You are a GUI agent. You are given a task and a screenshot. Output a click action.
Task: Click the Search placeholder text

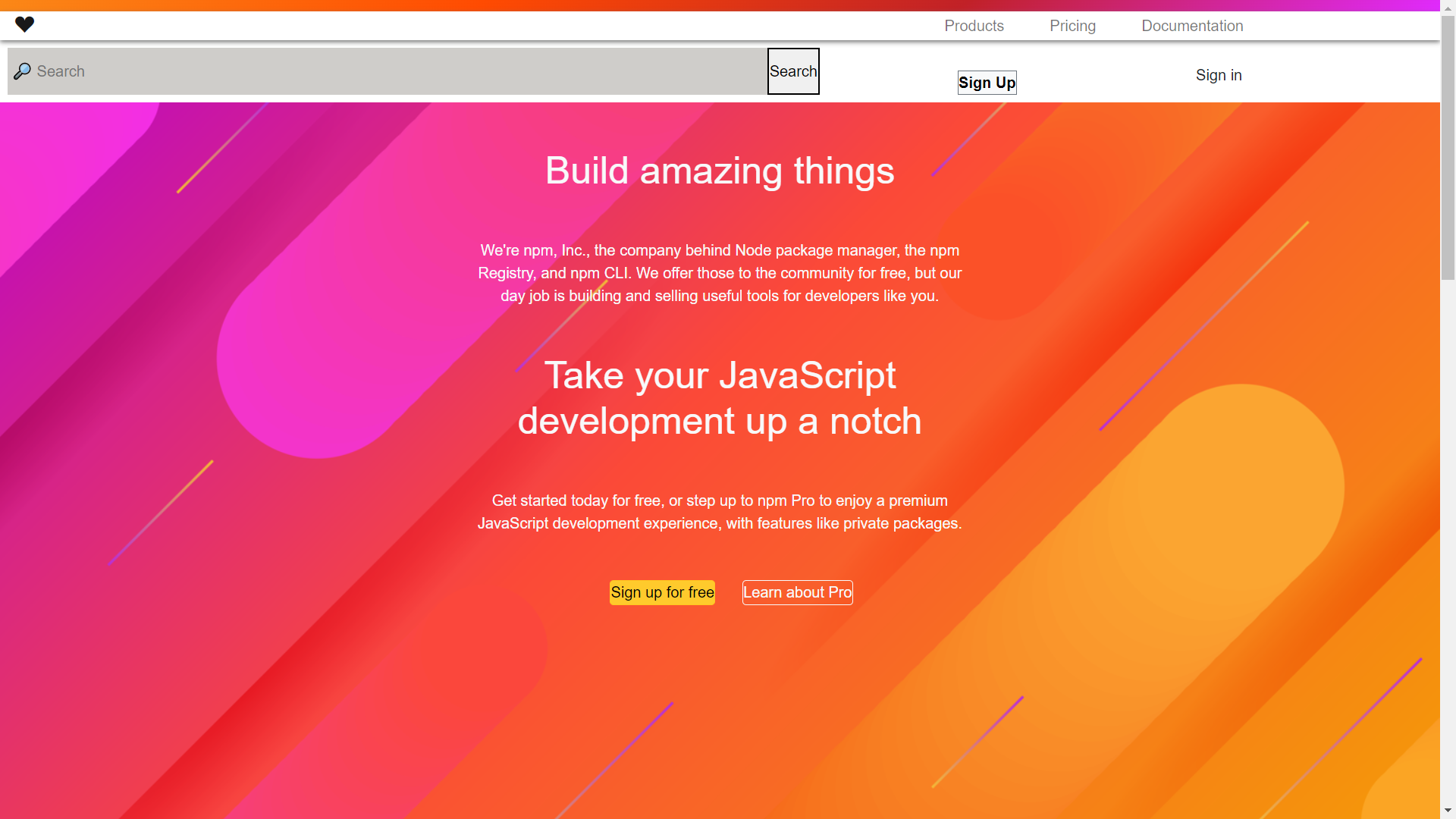click(x=61, y=71)
